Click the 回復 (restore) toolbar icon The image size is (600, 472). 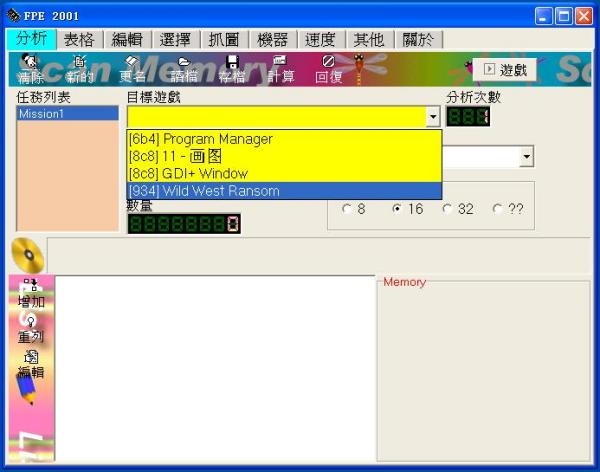pos(329,69)
